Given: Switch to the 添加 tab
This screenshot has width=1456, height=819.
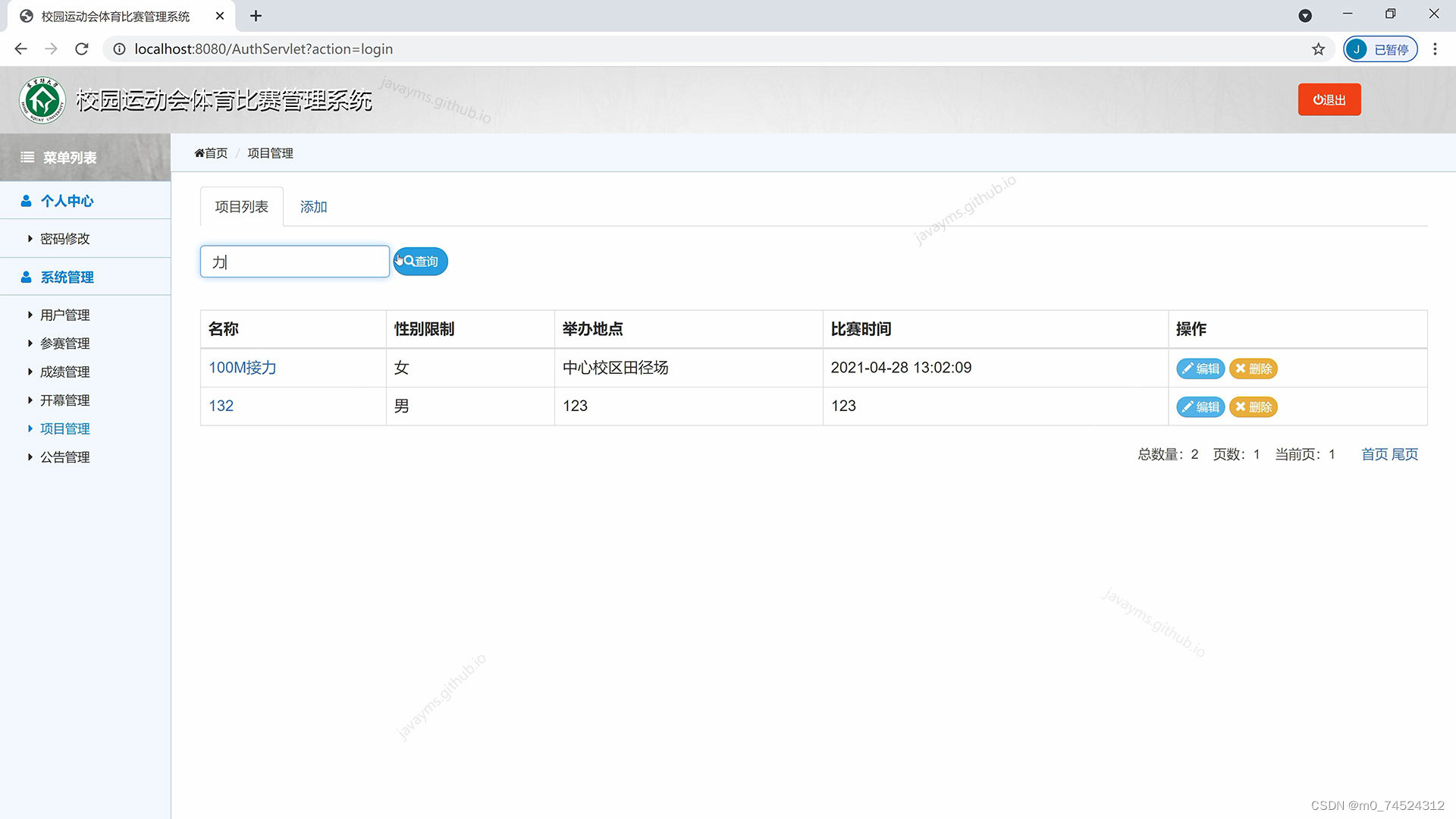Looking at the screenshot, I should coord(313,207).
